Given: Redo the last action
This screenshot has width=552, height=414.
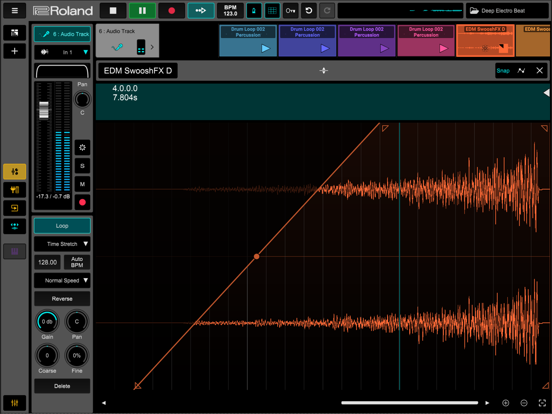Looking at the screenshot, I should click(327, 11).
